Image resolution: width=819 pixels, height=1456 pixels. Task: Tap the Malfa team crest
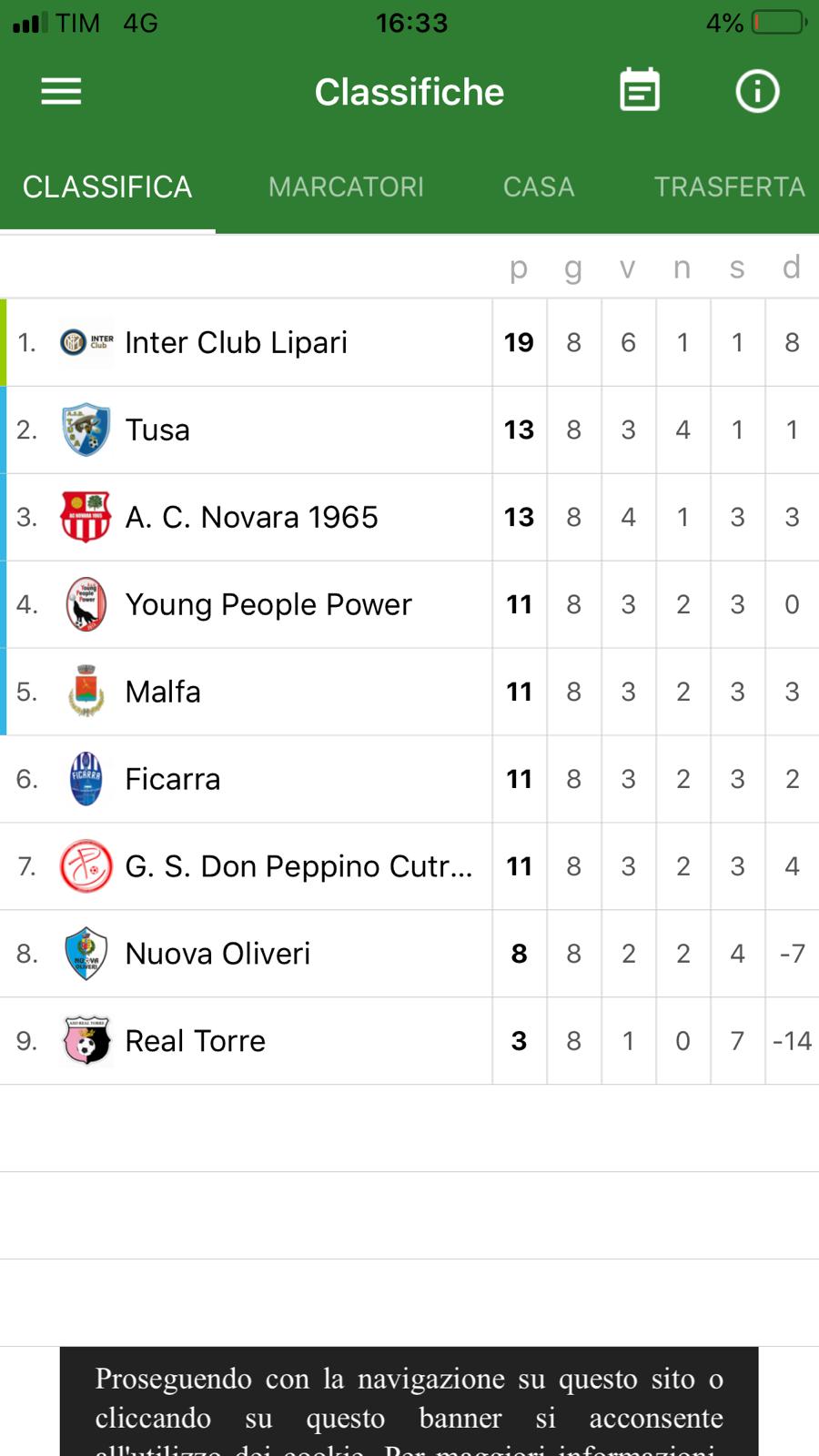pos(86,692)
